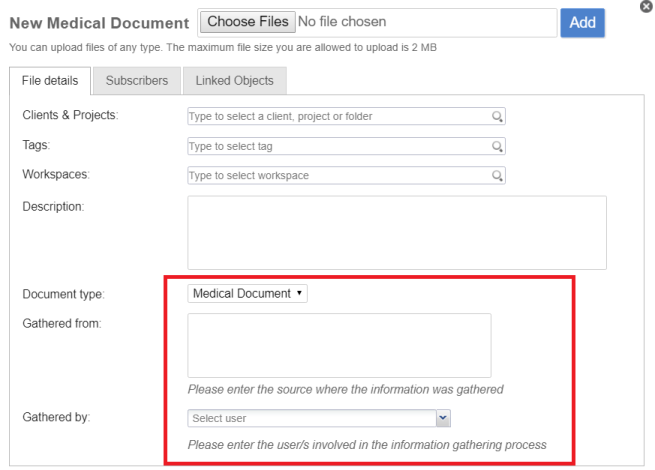
Task: Click the 'Gathered from:' label
Action: 61,323
